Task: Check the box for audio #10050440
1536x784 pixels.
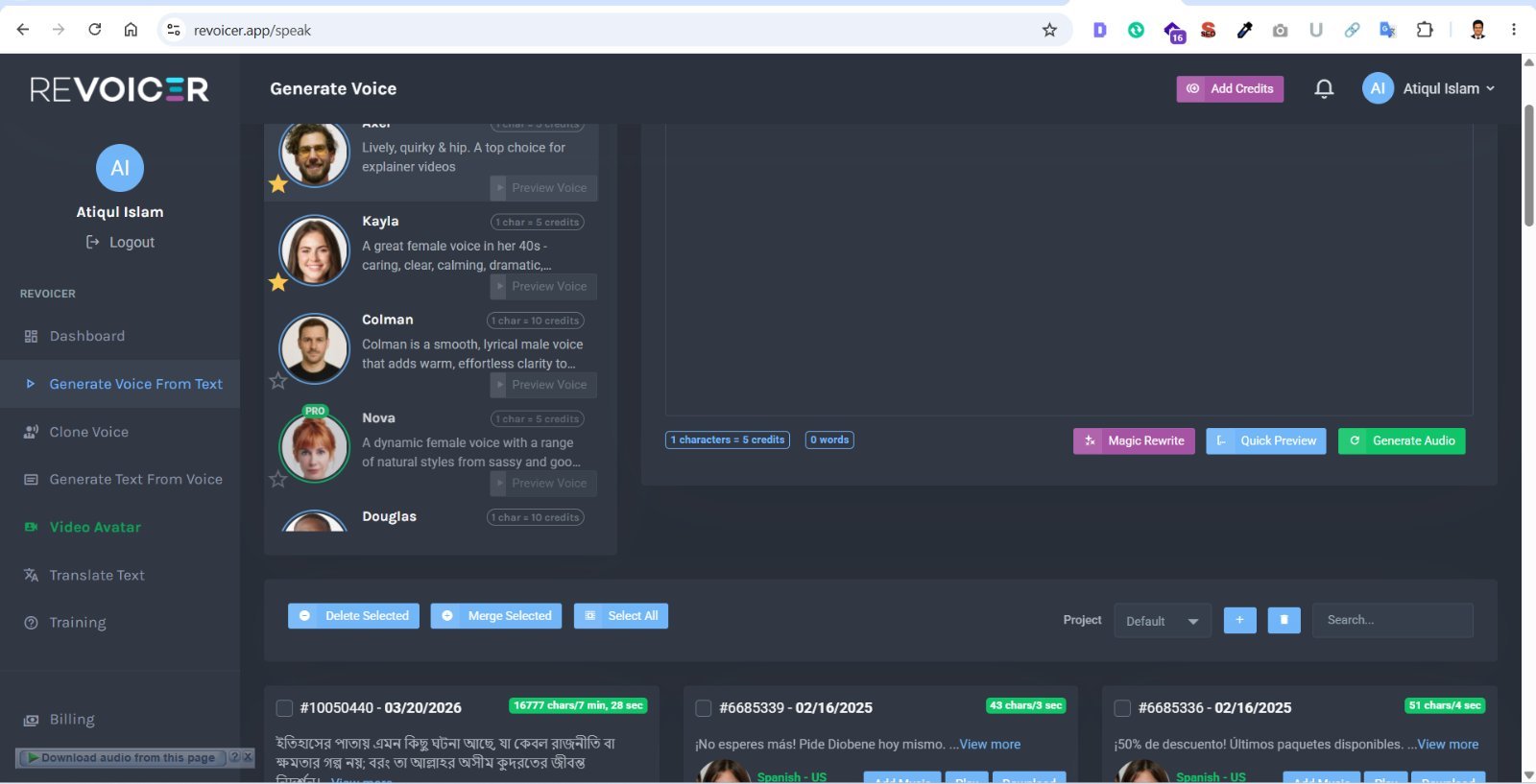Action: [284, 708]
